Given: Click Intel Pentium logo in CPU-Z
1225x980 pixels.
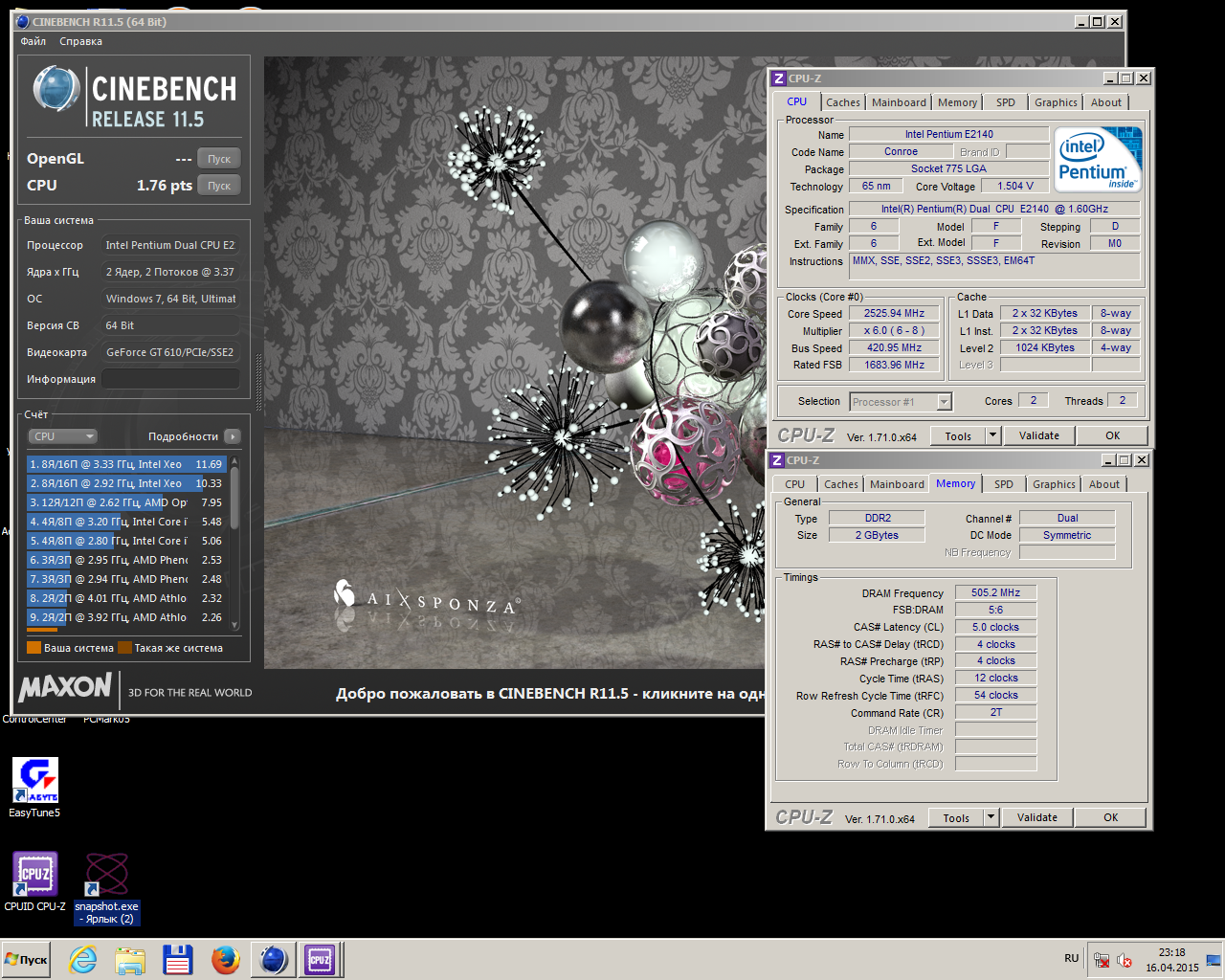Looking at the screenshot, I should [x=1098, y=160].
